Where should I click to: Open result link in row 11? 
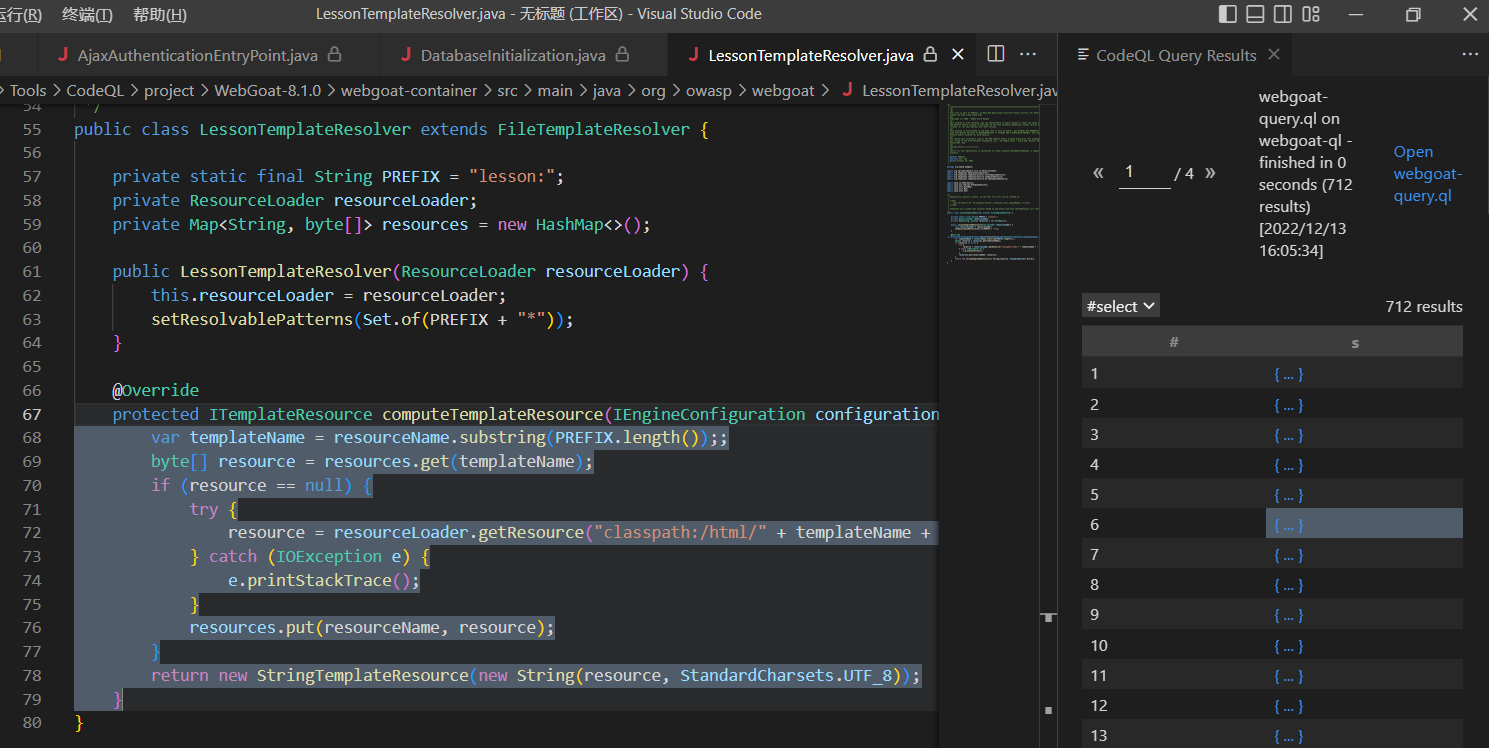1288,675
